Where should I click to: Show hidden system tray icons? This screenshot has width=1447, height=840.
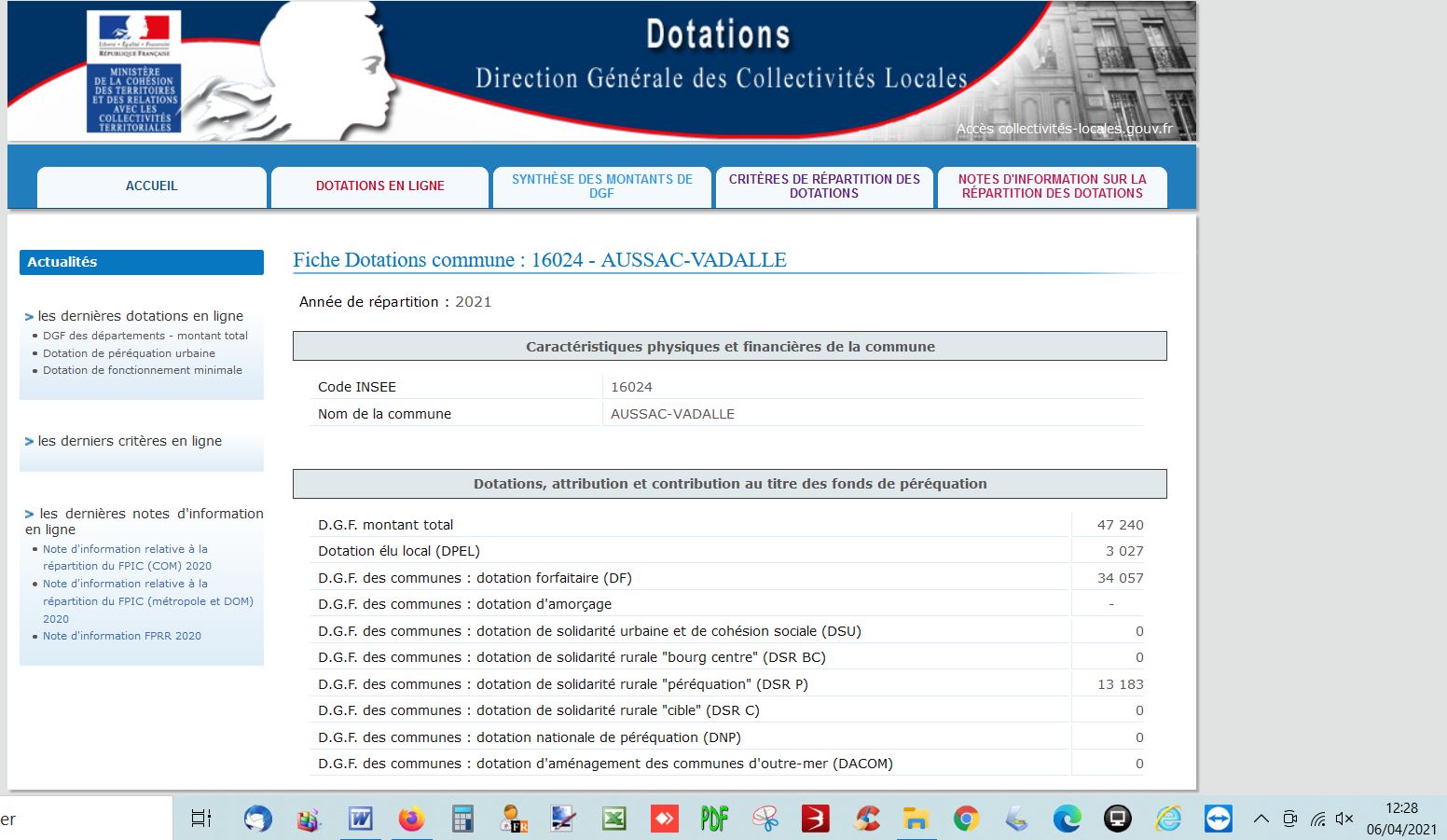[1261, 819]
